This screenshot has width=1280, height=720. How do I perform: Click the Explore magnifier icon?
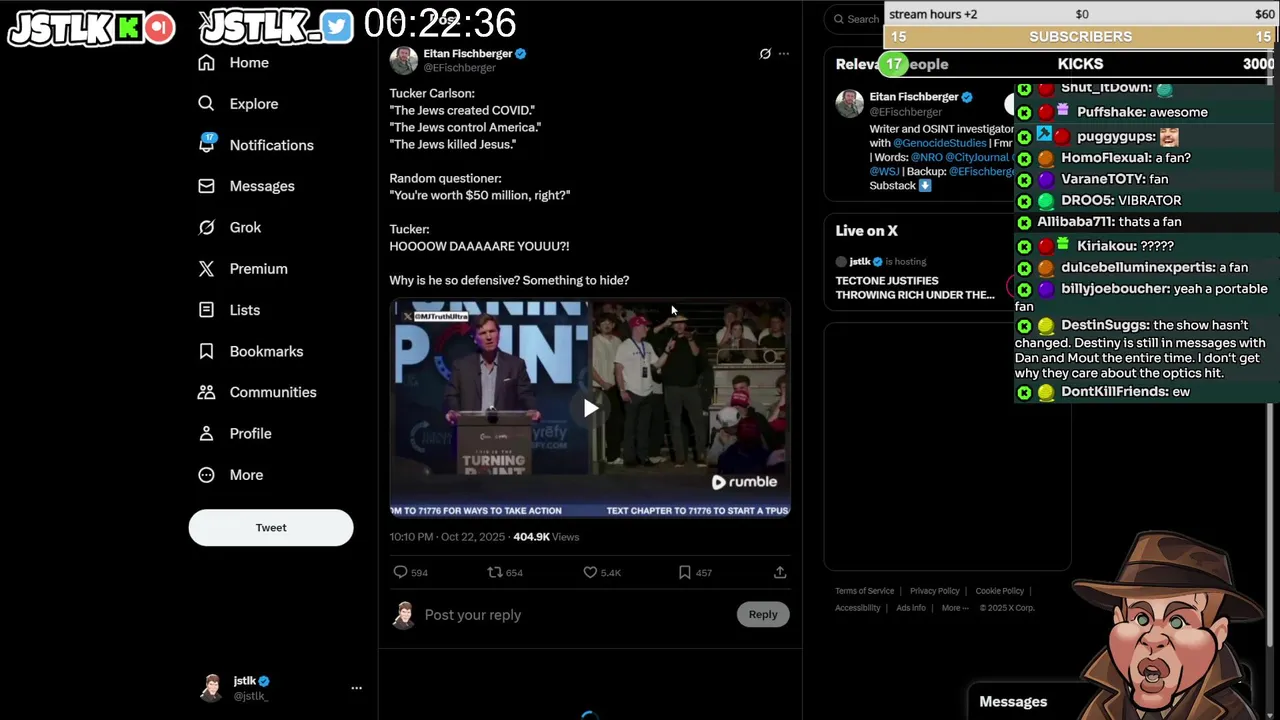(x=206, y=103)
